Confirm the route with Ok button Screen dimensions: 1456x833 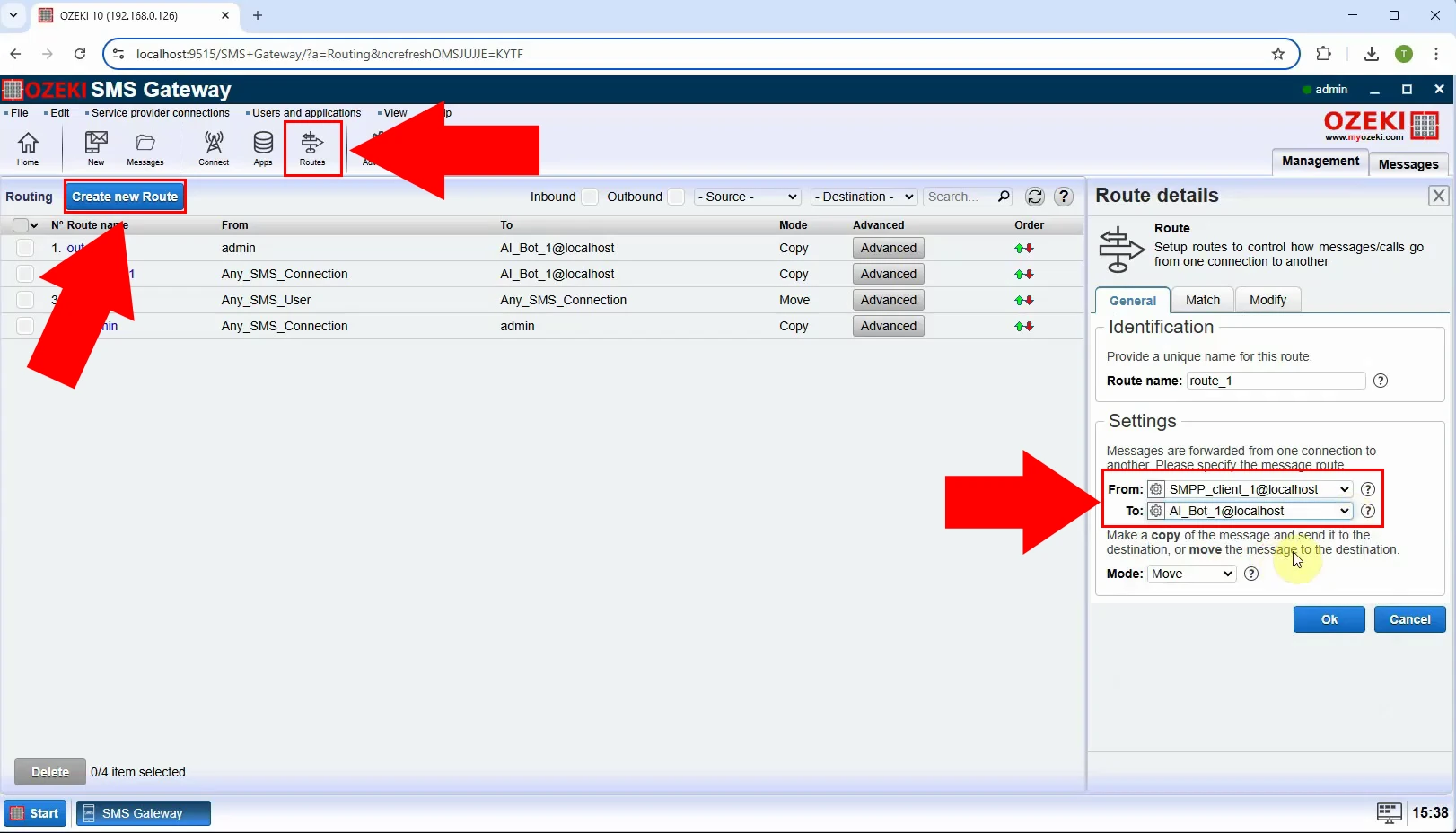[1329, 619]
